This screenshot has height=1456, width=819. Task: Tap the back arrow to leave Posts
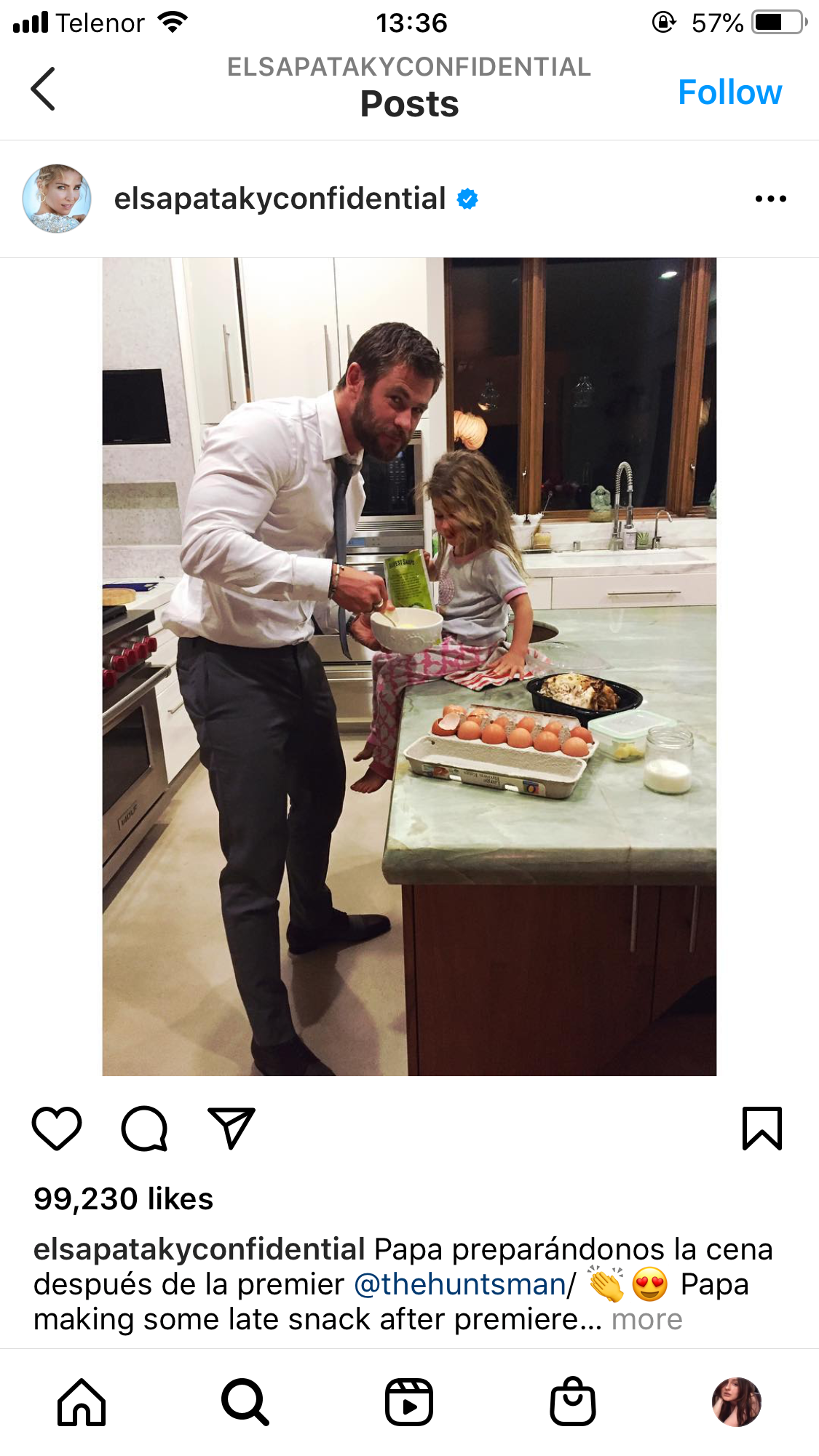pyautogui.click(x=43, y=89)
